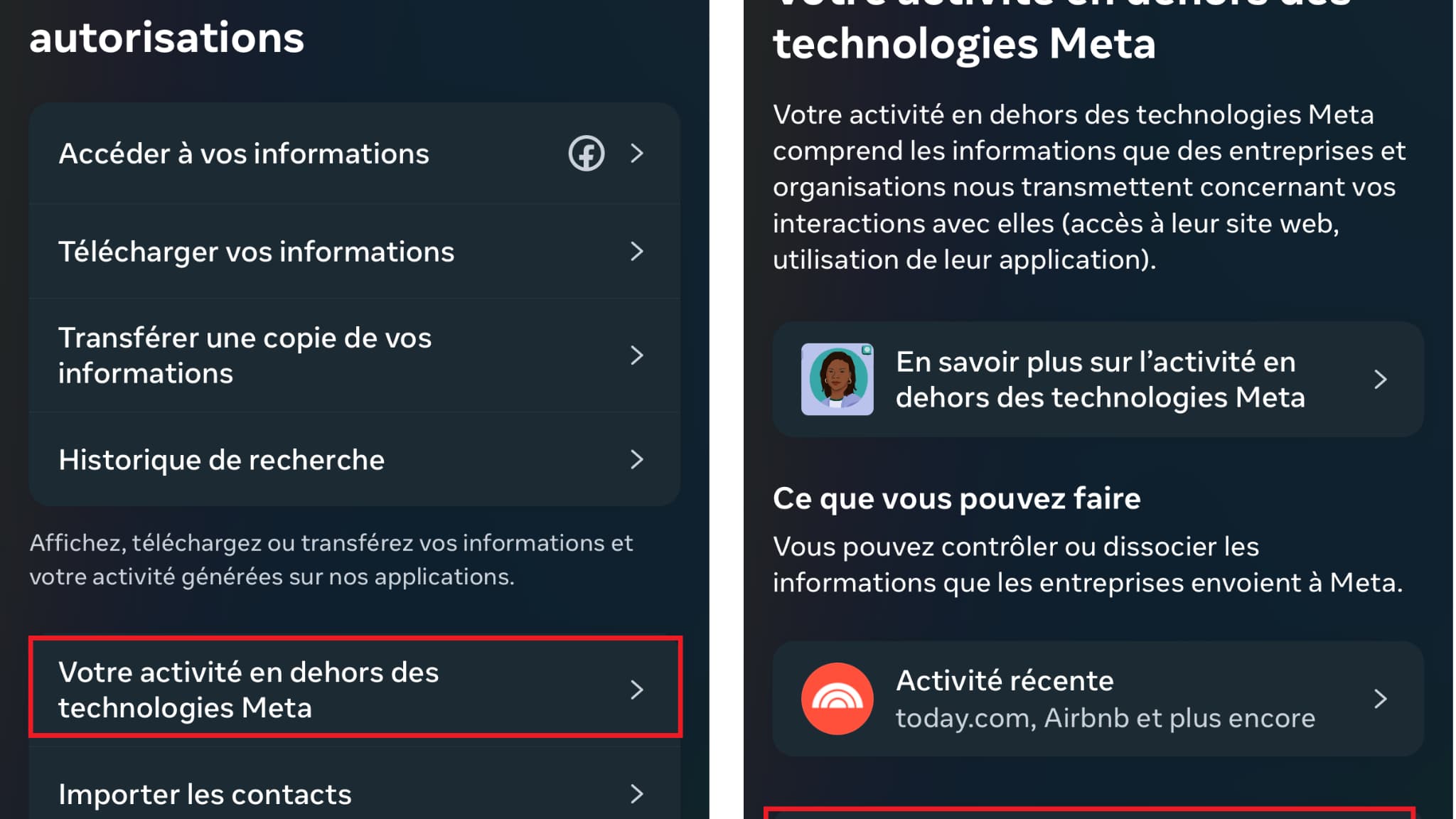Tap chevron on Activité récente card
Image resolution: width=1456 pixels, height=819 pixels.
coord(1380,698)
